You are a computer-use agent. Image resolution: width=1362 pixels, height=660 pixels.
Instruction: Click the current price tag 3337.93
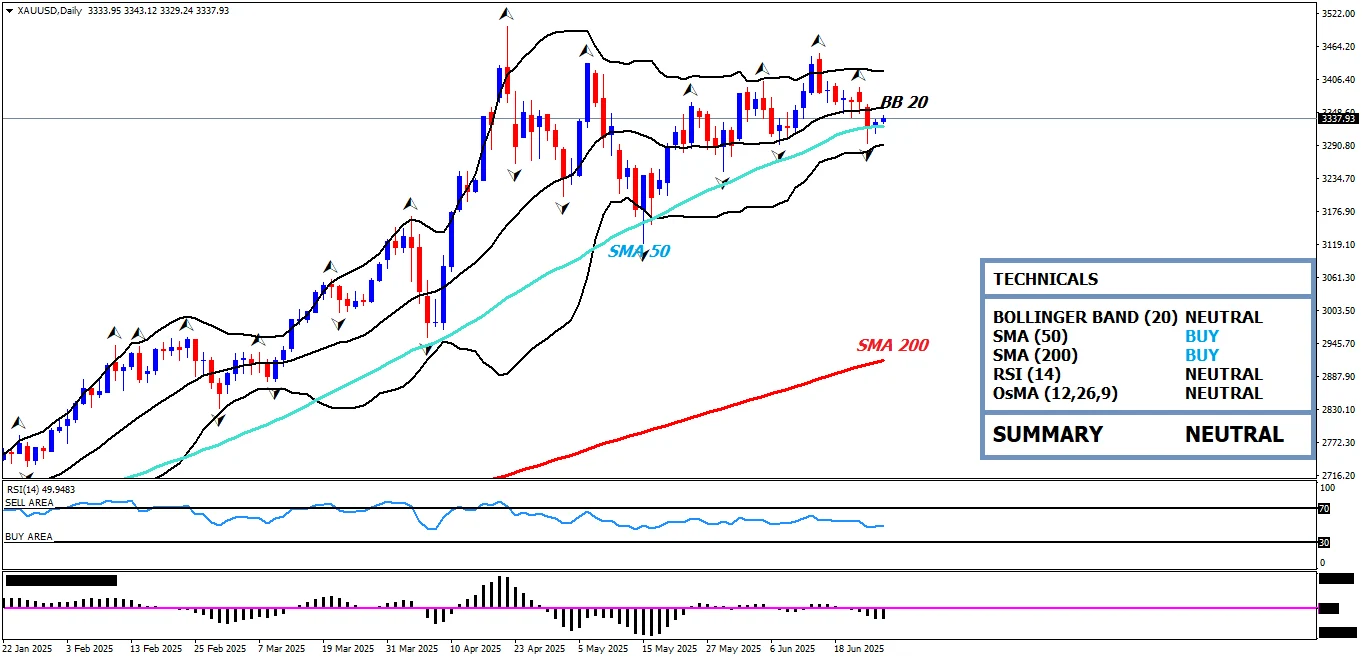click(x=1336, y=119)
